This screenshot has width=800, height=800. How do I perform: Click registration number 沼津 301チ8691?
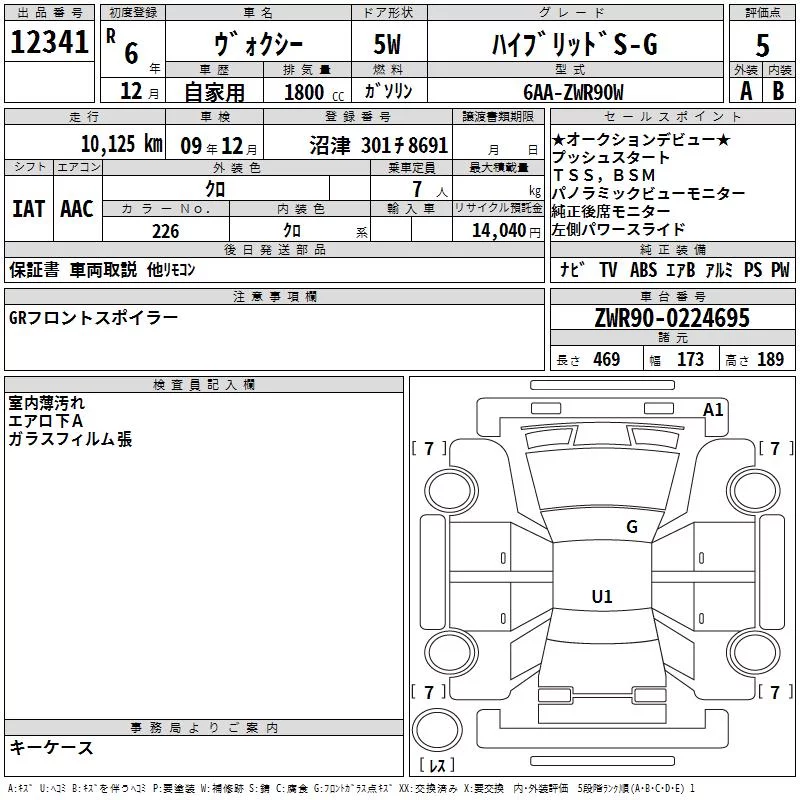[379, 145]
